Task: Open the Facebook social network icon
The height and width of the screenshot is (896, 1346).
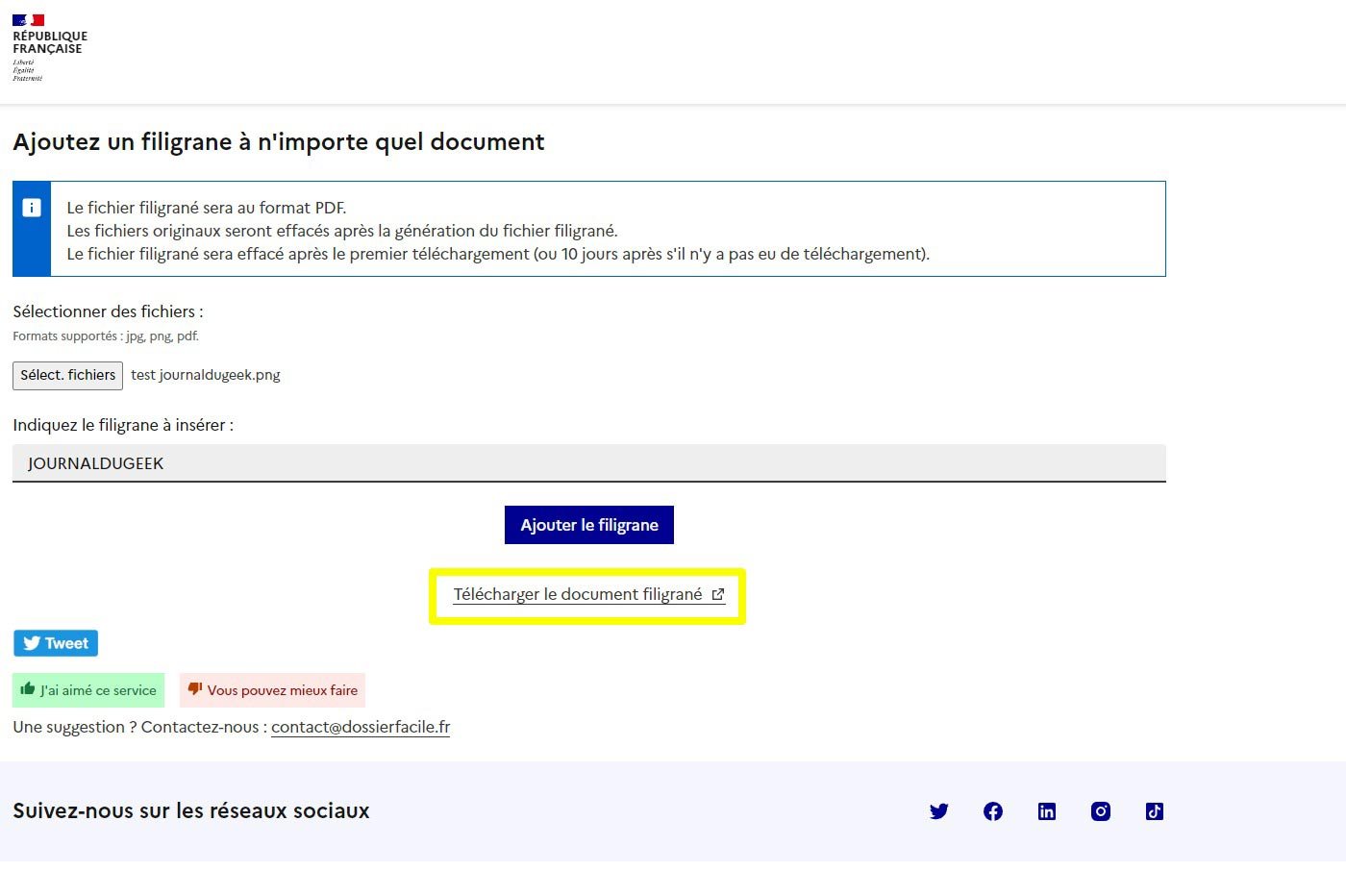Action: click(993, 811)
